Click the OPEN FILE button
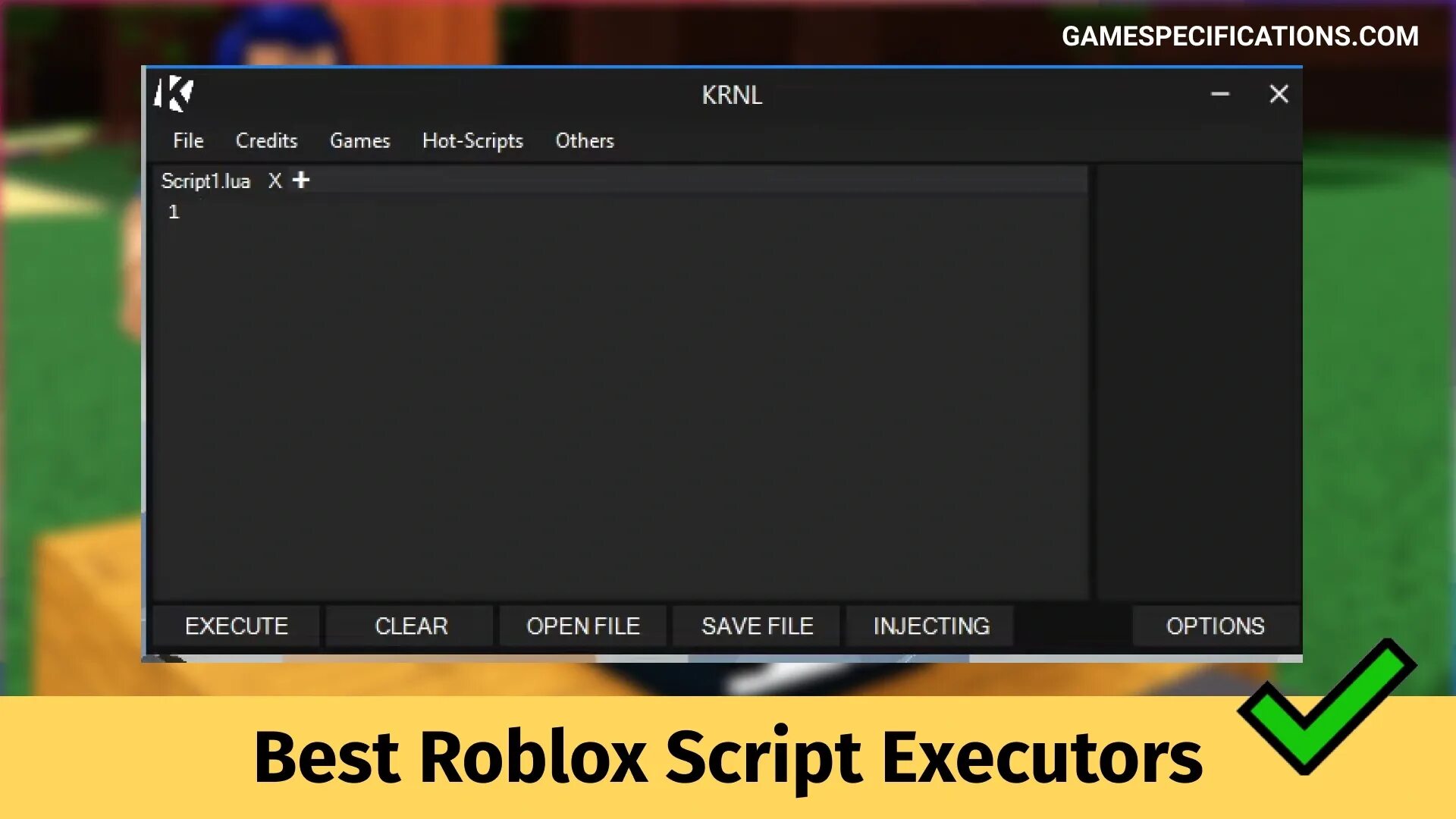The height and width of the screenshot is (819, 1456). [584, 626]
